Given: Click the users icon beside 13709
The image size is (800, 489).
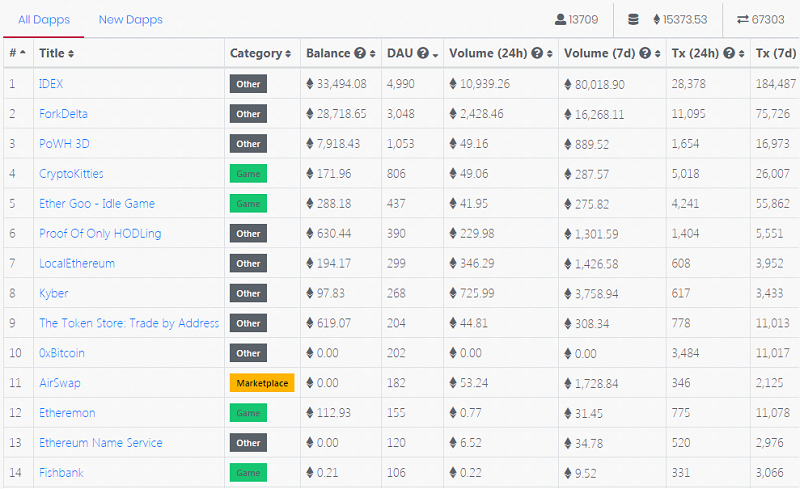Looking at the screenshot, I should click(x=560, y=19).
